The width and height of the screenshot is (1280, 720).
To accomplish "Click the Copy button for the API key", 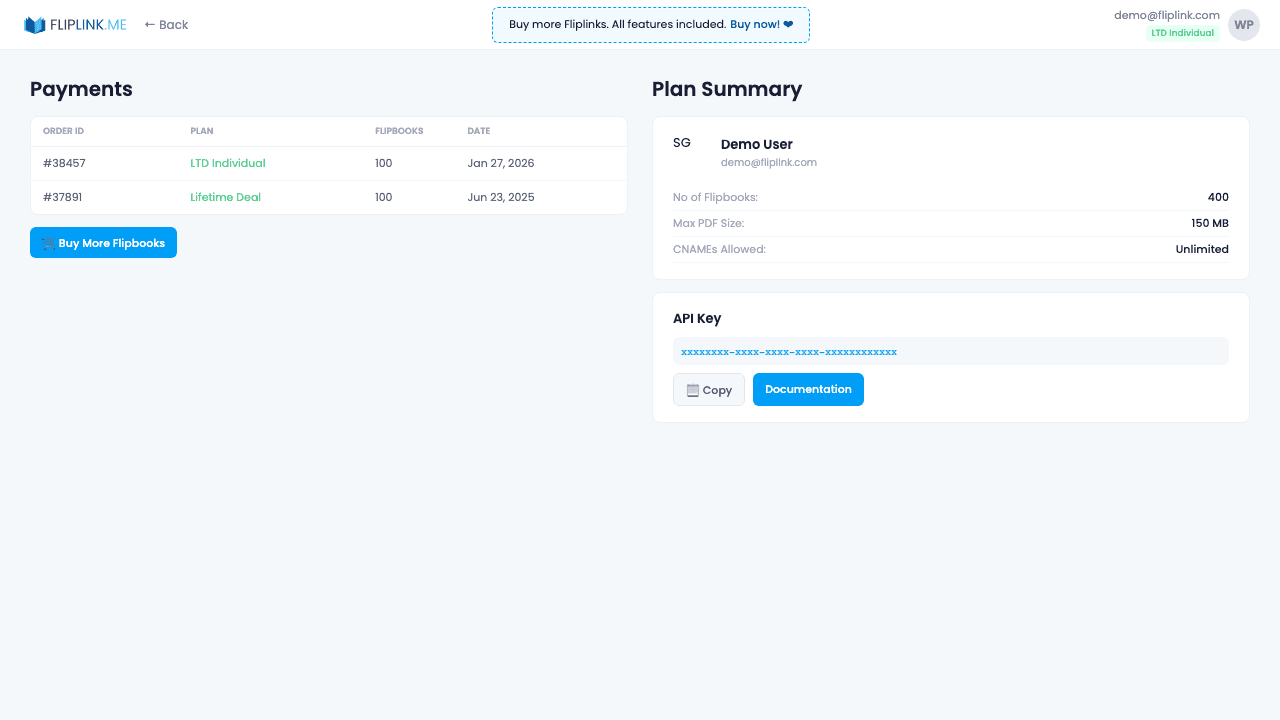I will tap(708, 389).
